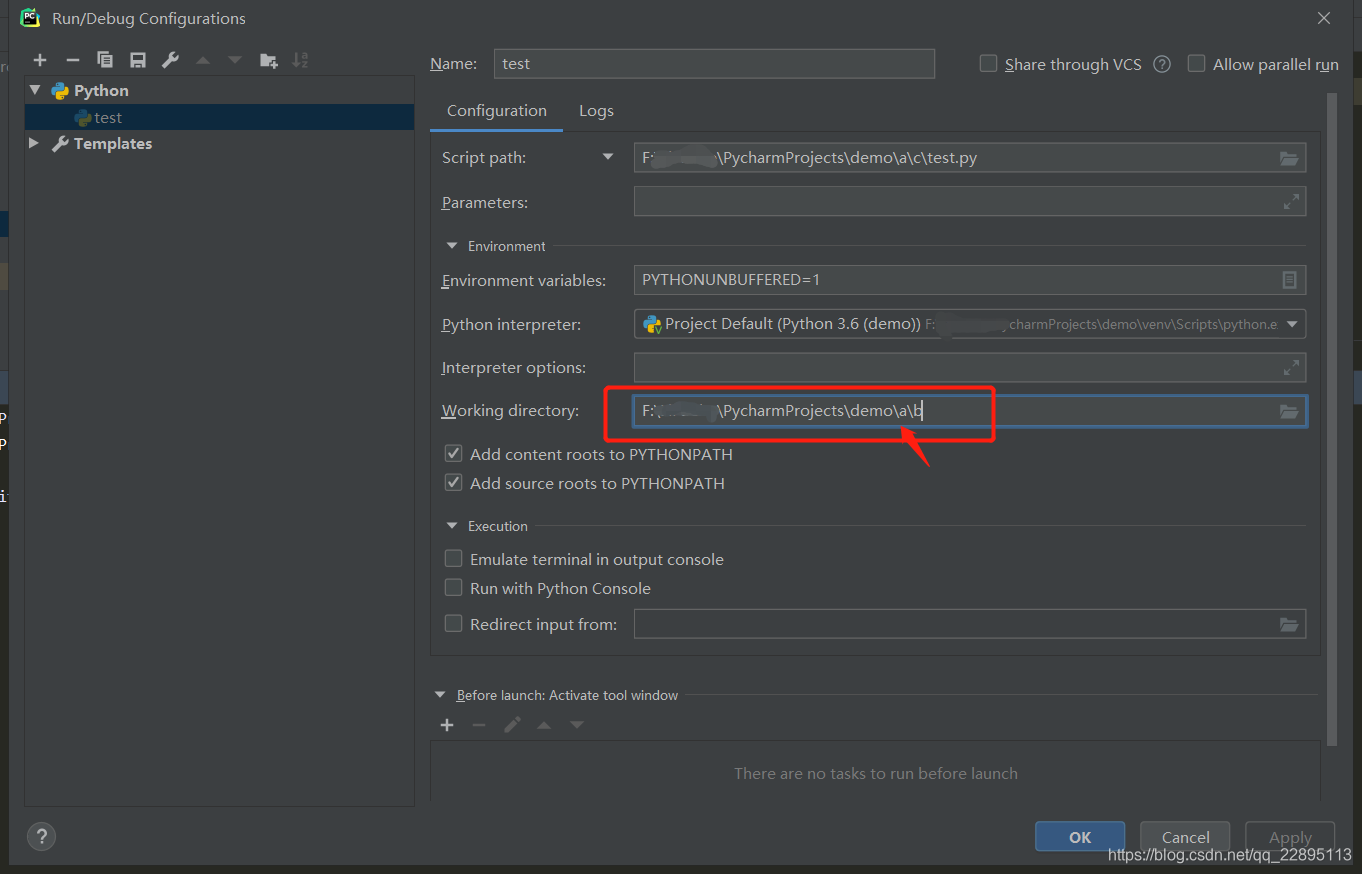
Task: Create new folder for configurations
Action: (268, 61)
